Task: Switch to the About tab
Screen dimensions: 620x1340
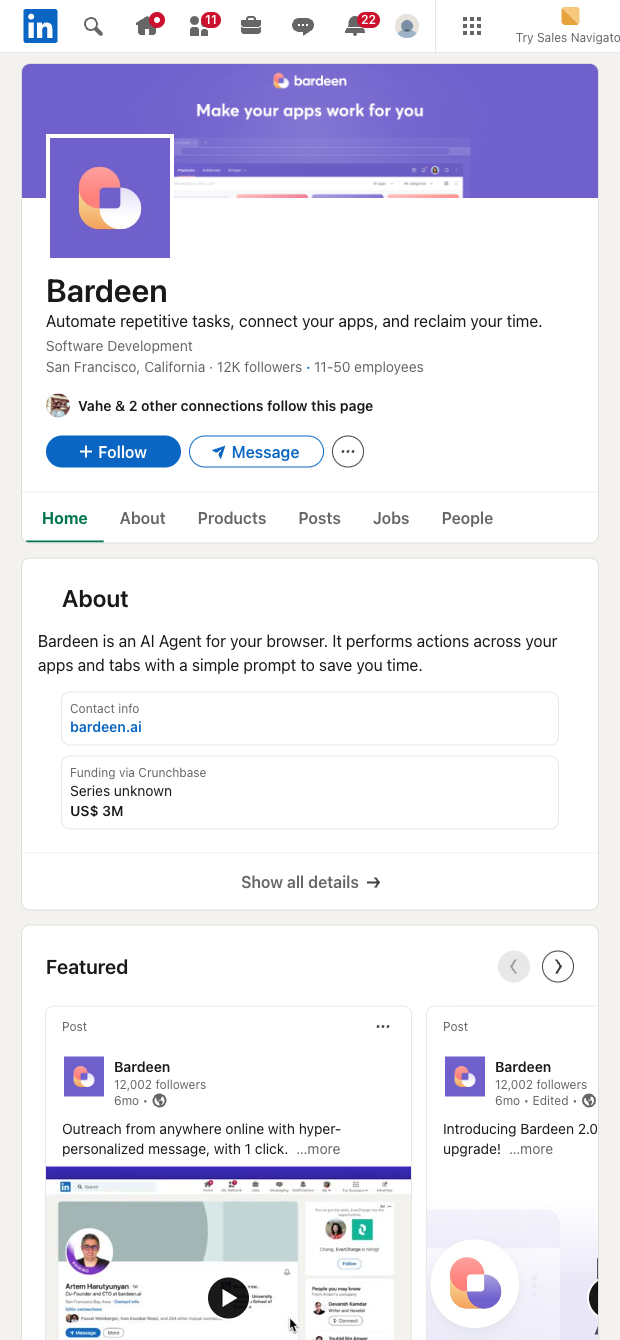Action: pyautogui.click(x=142, y=518)
